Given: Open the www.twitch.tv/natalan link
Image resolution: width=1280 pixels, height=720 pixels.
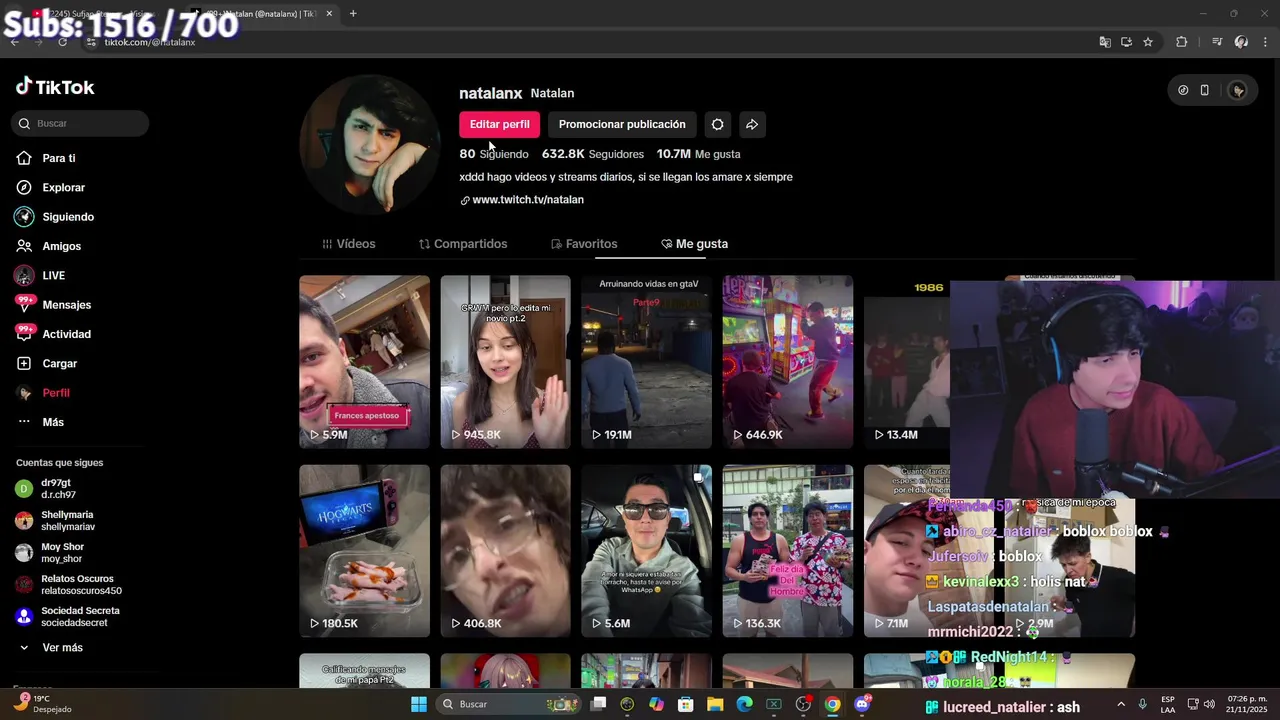Looking at the screenshot, I should pos(528,200).
